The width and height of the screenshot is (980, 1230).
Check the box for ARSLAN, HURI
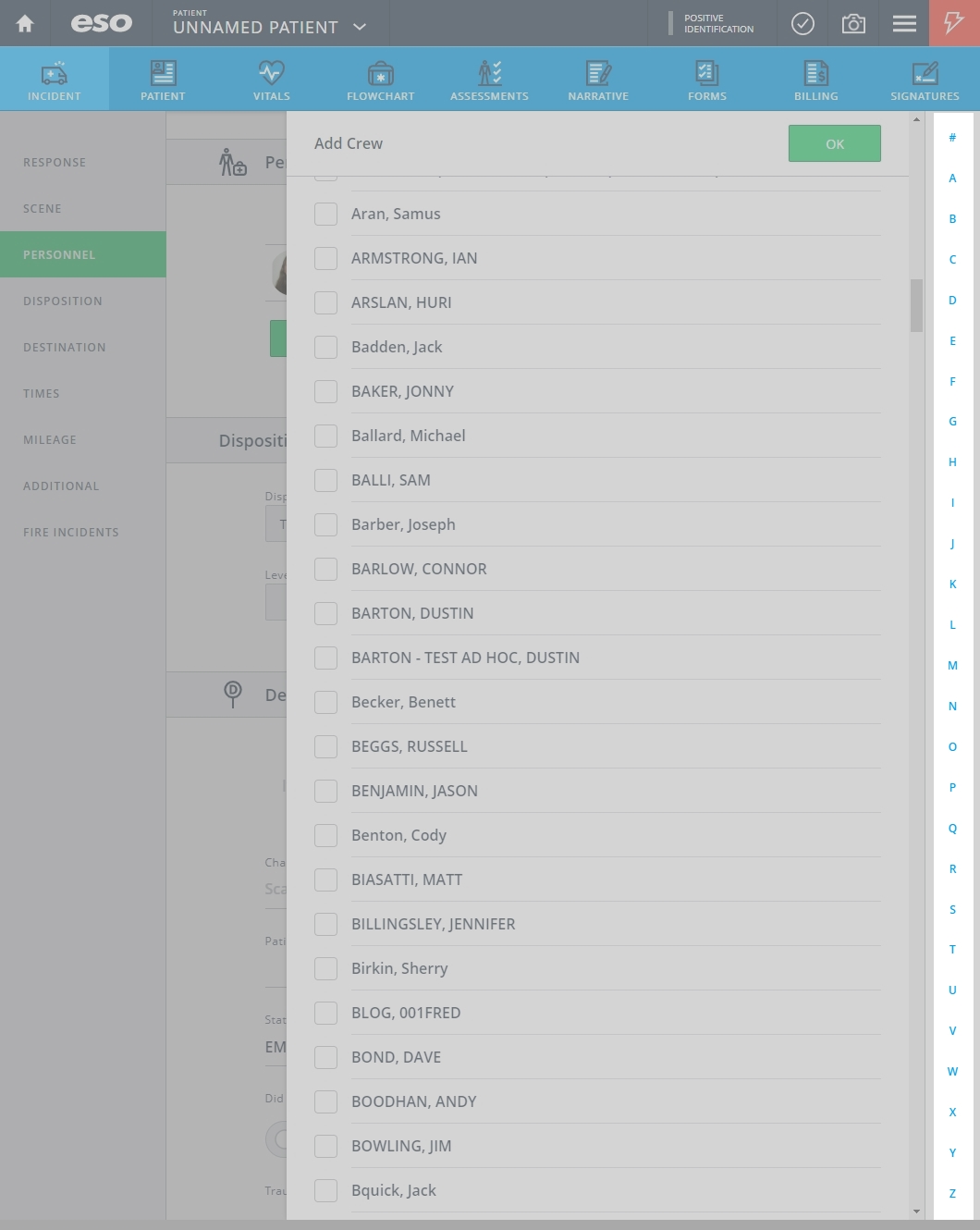[x=325, y=302]
